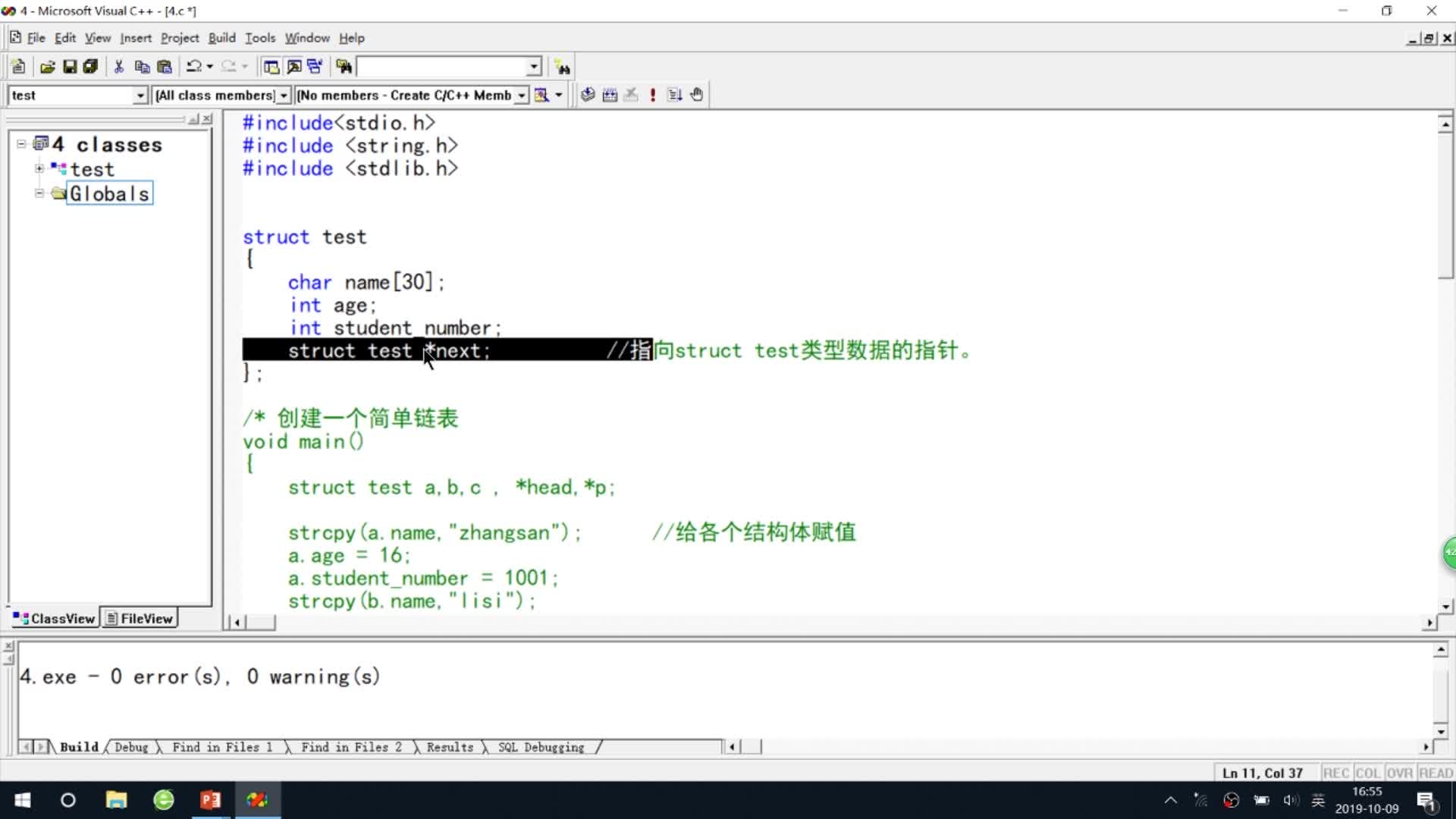Click the Cut scissors icon

[x=119, y=67]
